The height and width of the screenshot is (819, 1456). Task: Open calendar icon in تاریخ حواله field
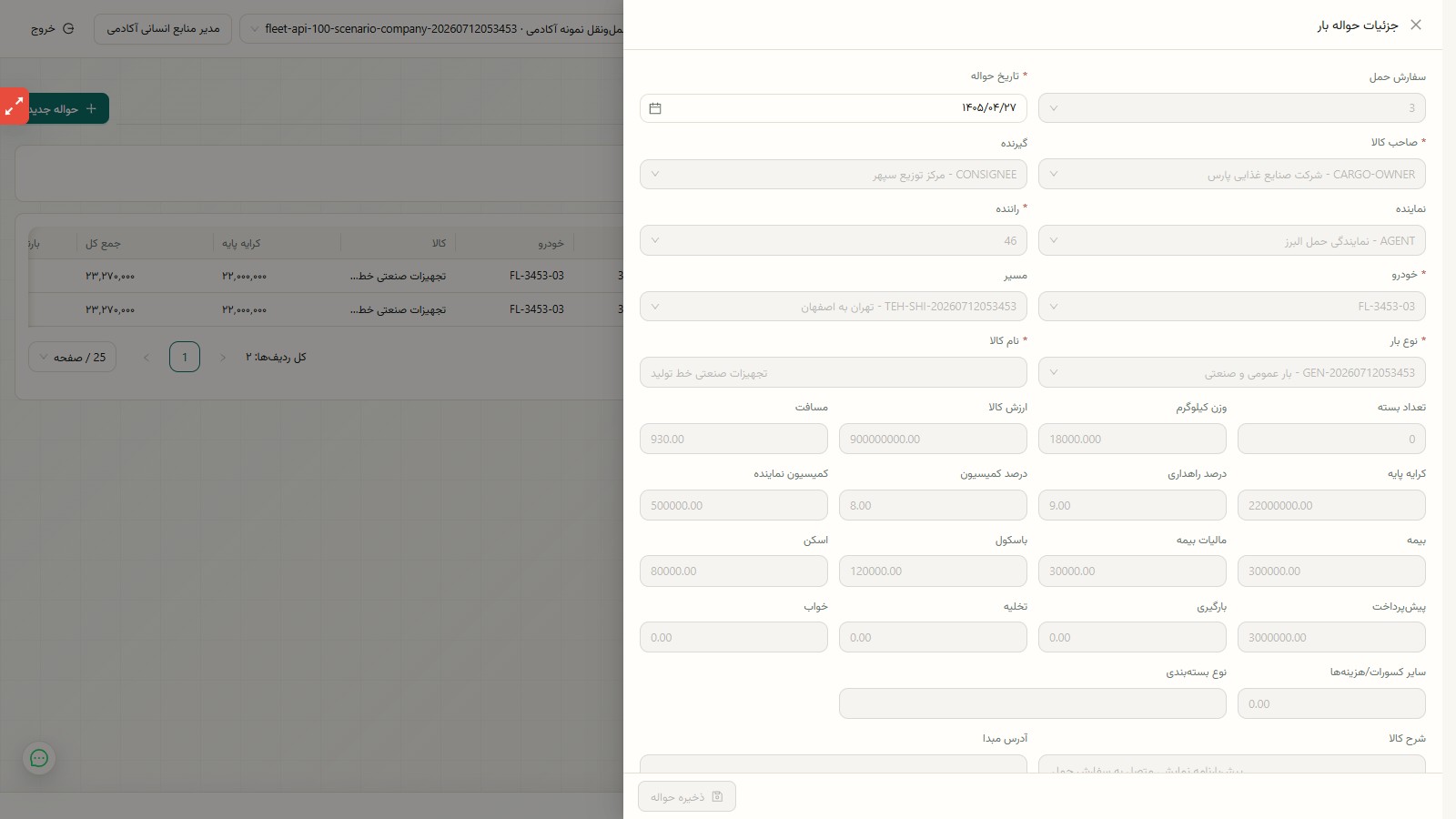[x=655, y=108]
